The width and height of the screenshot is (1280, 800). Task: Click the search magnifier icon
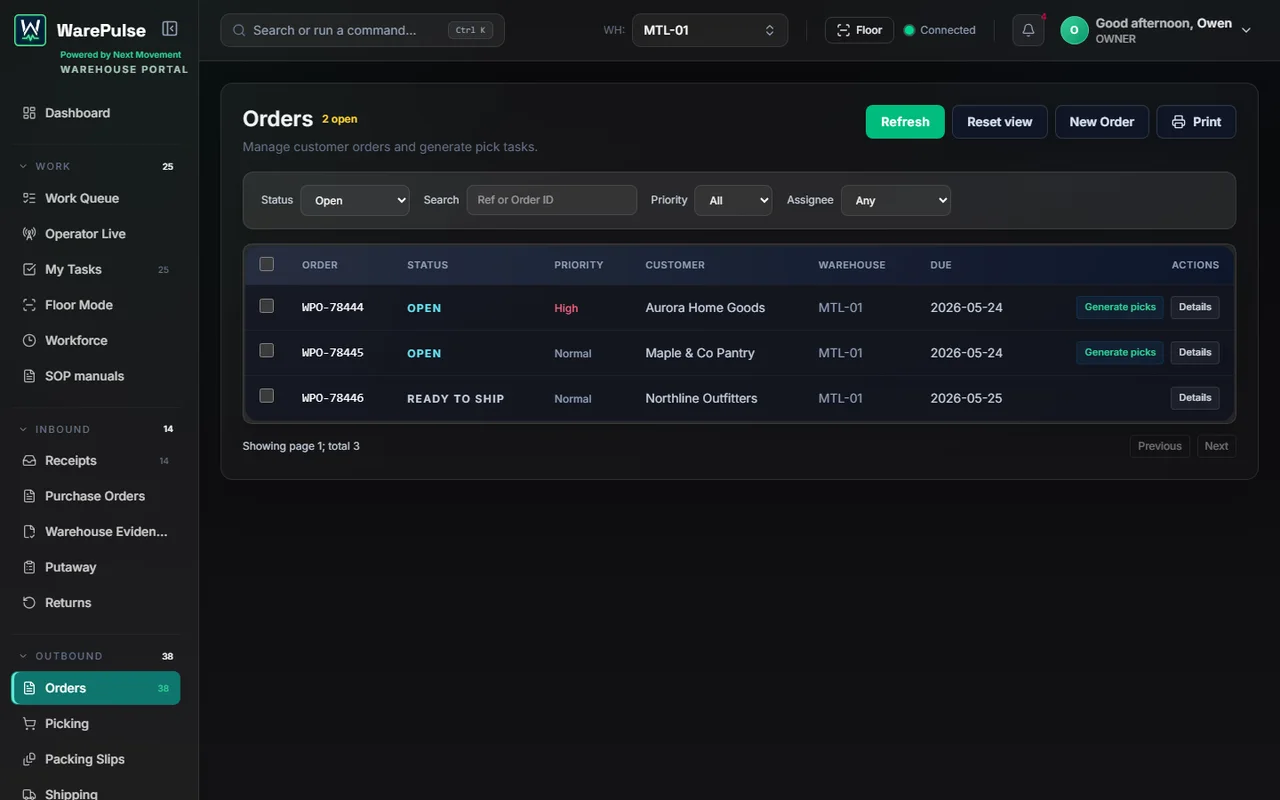pyautogui.click(x=239, y=30)
